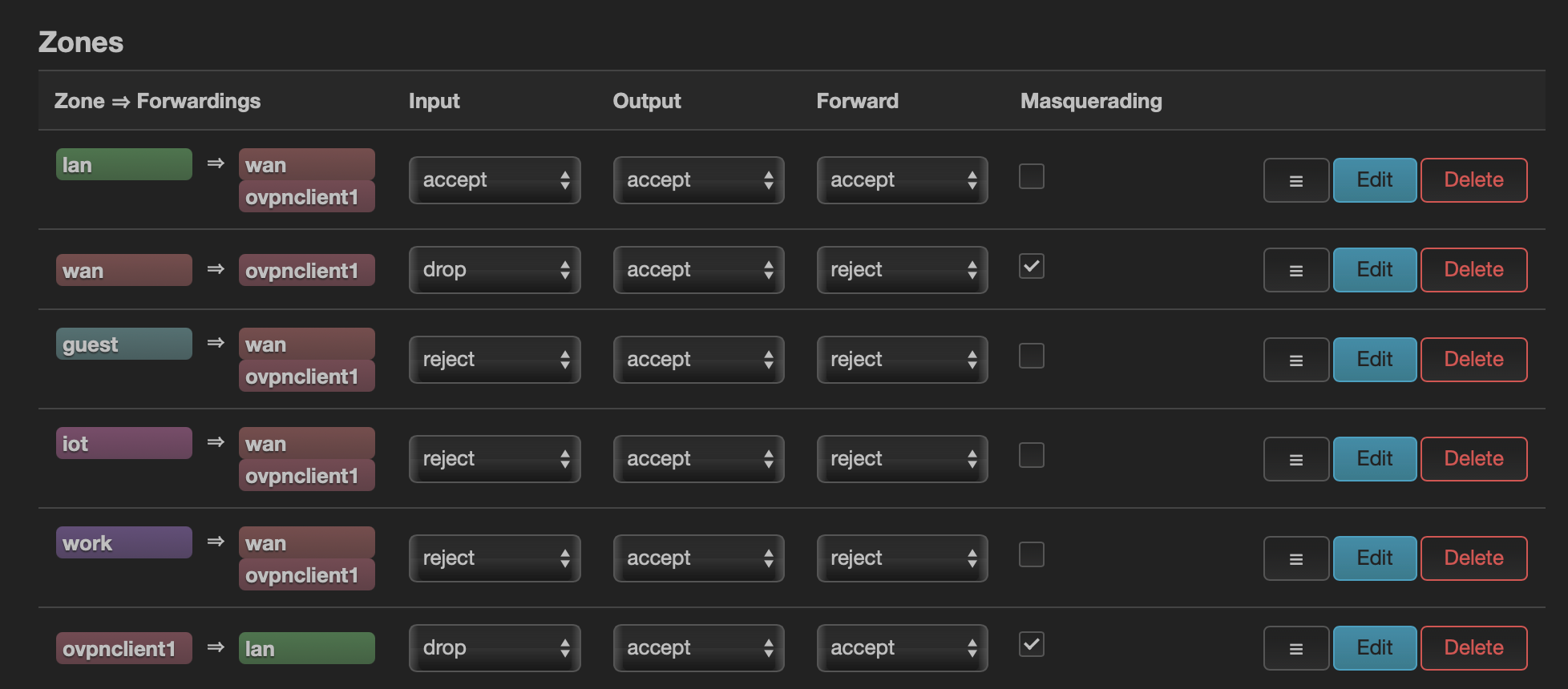Image resolution: width=1568 pixels, height=689 pixels.
Task: Delete the guest zone
Action: click(x=1473, y=360)
